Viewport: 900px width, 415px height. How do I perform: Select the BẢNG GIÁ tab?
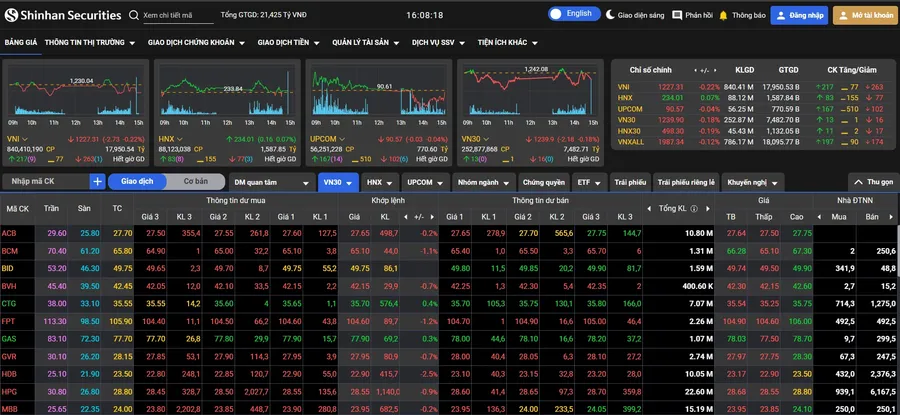(x=21, y=42)
